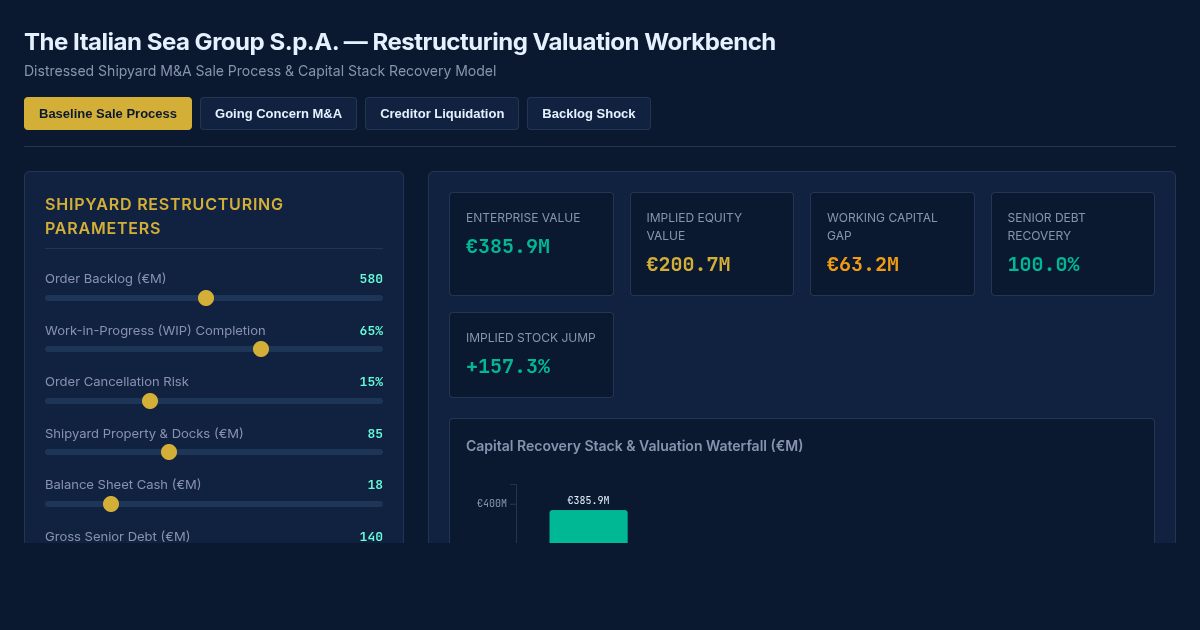Adjust the Order Cancellation Risk slider
Viewport: 1200px width, 630px height.
(214, 401)
